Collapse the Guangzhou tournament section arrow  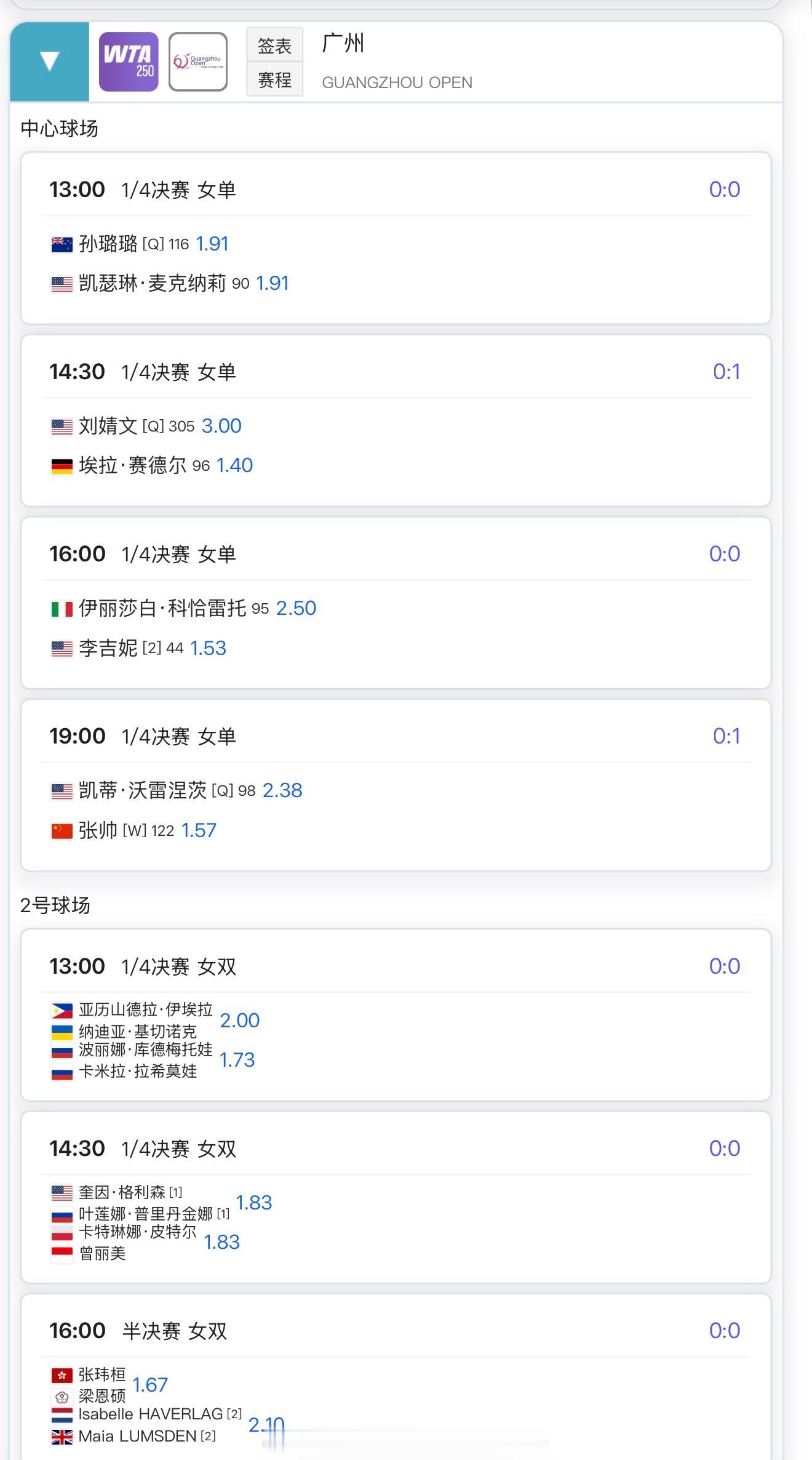[49, 62]
